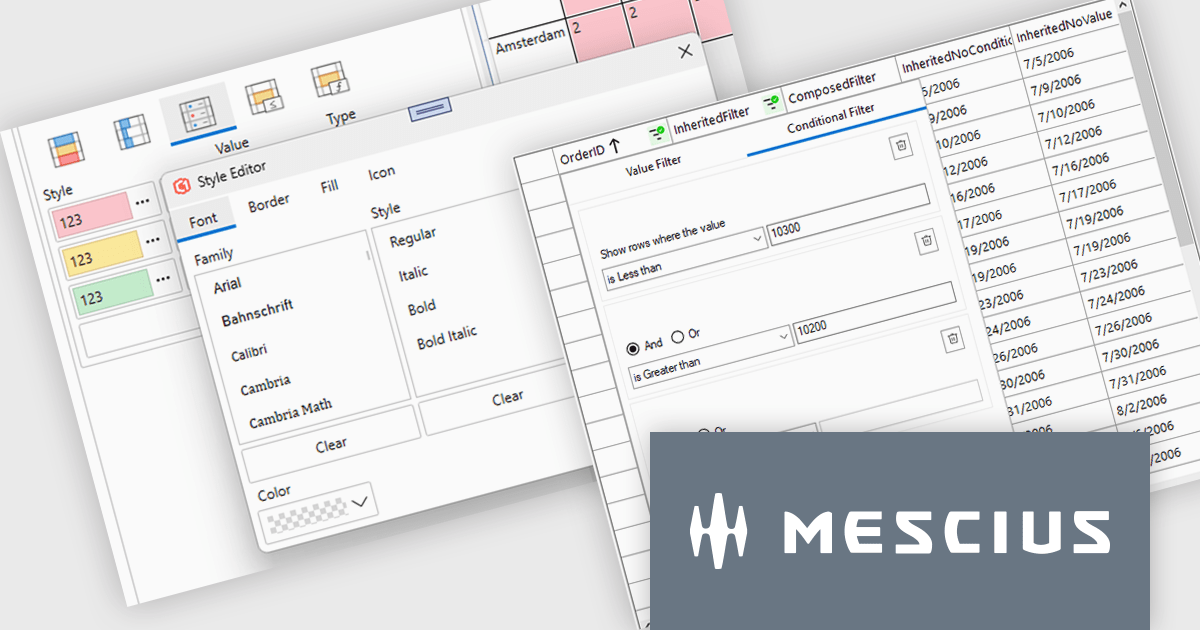Viewport: 1200px width, 630px height.
Task: Switch to the Border tab
Action: 269,202
